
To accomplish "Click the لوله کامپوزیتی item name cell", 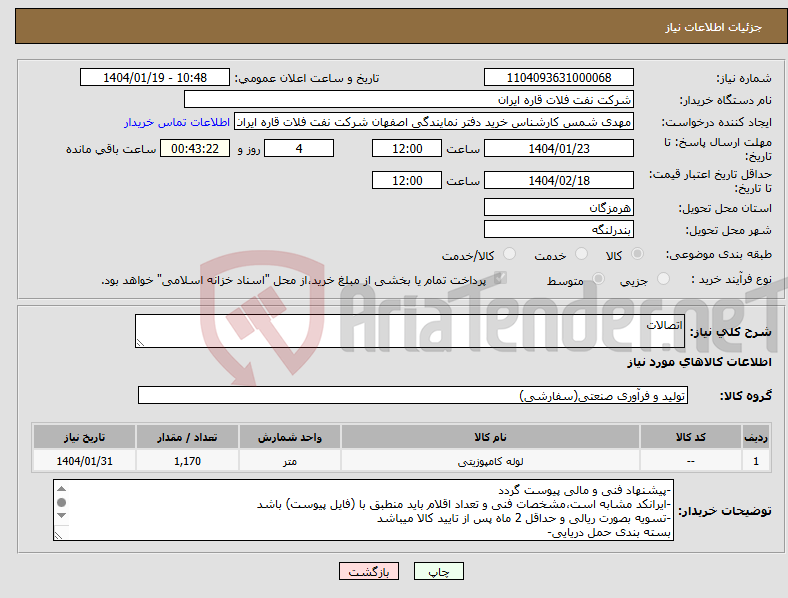I will click(x=490, y=461).
